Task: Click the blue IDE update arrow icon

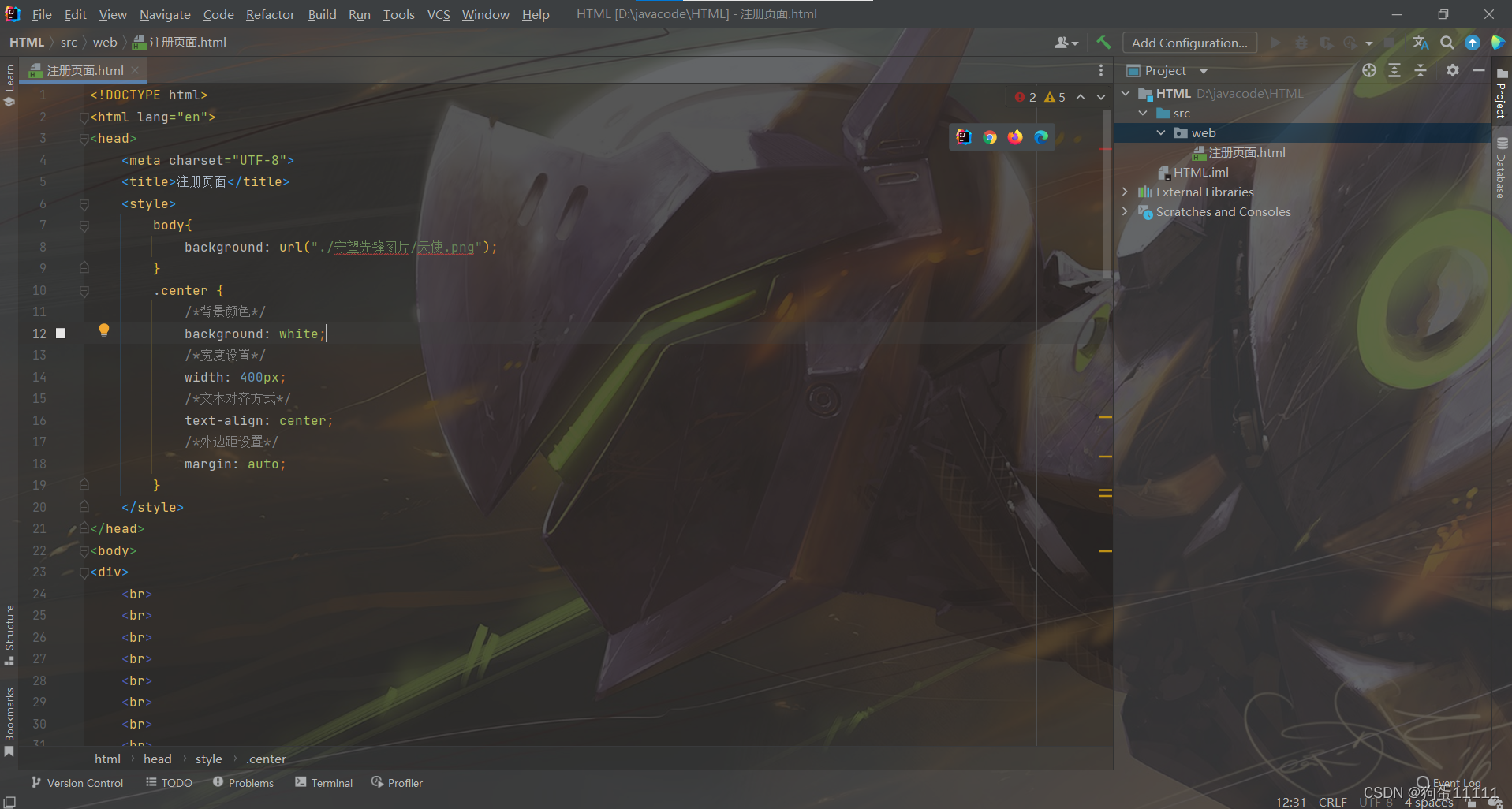Action: click(1472, 43)
